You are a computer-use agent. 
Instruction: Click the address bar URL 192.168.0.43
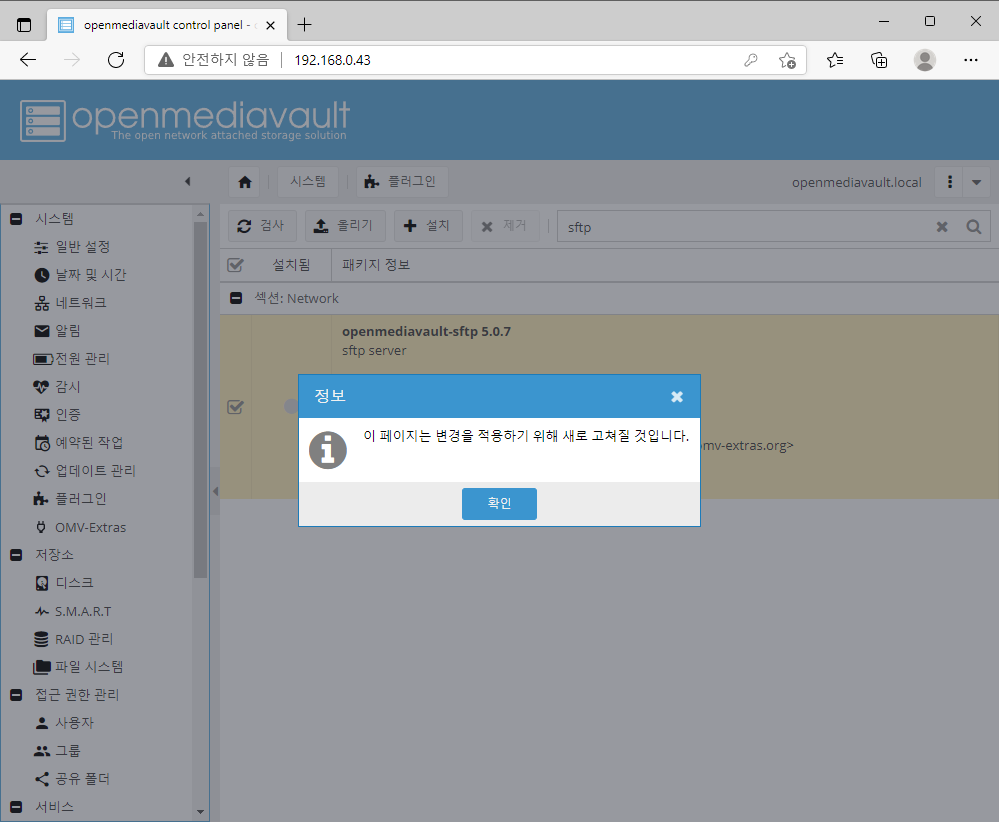332,60
